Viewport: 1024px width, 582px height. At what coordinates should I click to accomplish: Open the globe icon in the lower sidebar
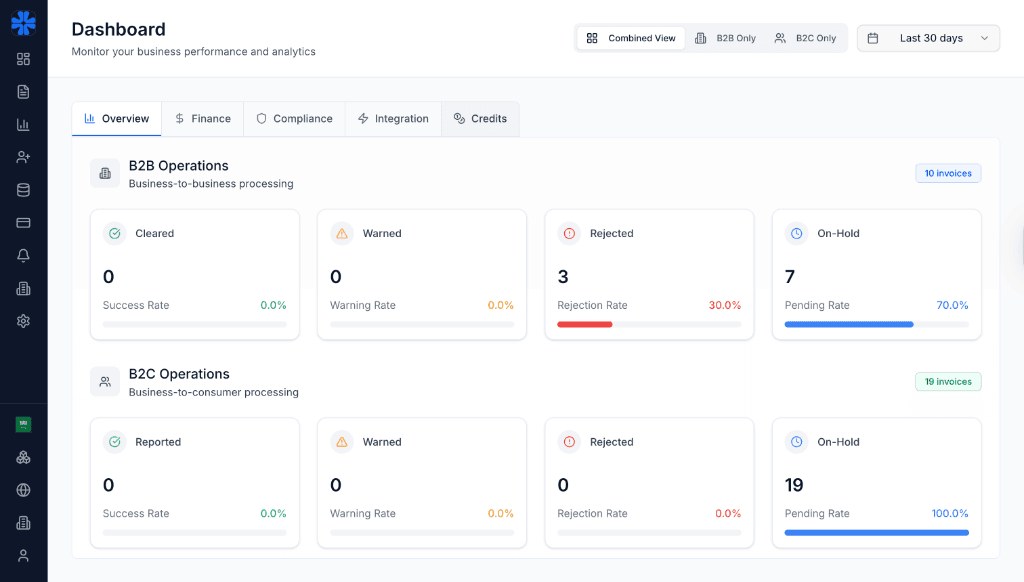tap(23, 489)
